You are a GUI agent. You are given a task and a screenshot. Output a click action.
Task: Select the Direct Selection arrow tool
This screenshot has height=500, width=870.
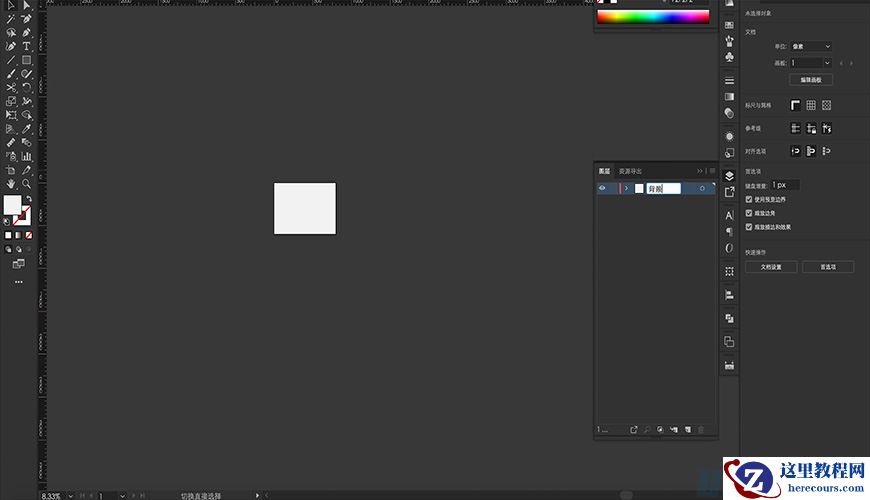(x=27, y=5)
